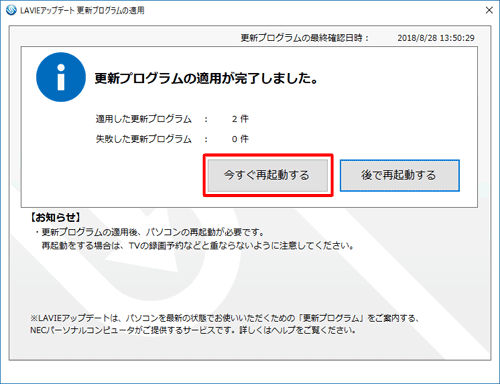
Task: Close the LAVIEアップデート window
Action: click(489, 10)
